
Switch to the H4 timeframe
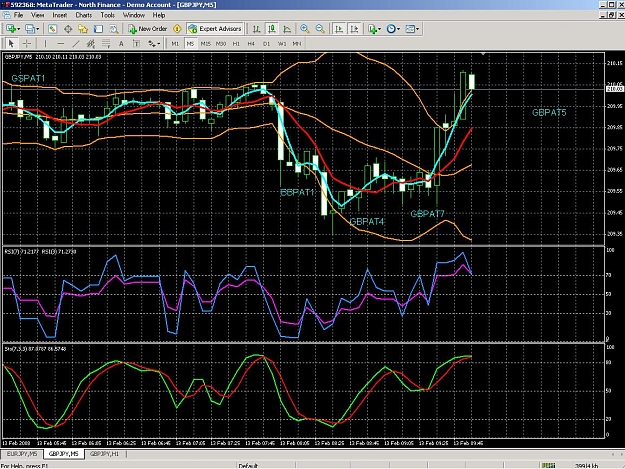tap(251, 43)
